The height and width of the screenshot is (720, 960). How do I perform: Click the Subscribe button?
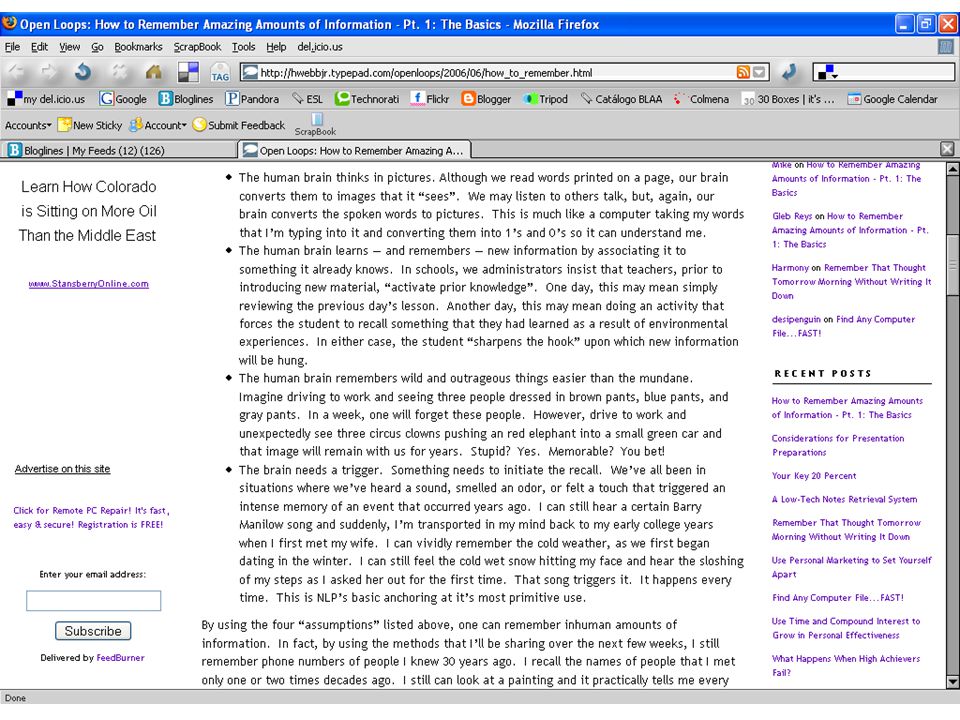[93, 631]
